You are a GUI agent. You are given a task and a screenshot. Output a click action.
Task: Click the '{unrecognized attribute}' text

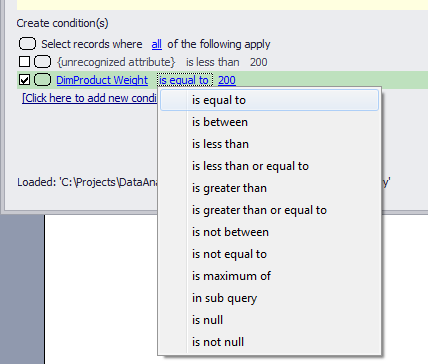coord(116,62)
